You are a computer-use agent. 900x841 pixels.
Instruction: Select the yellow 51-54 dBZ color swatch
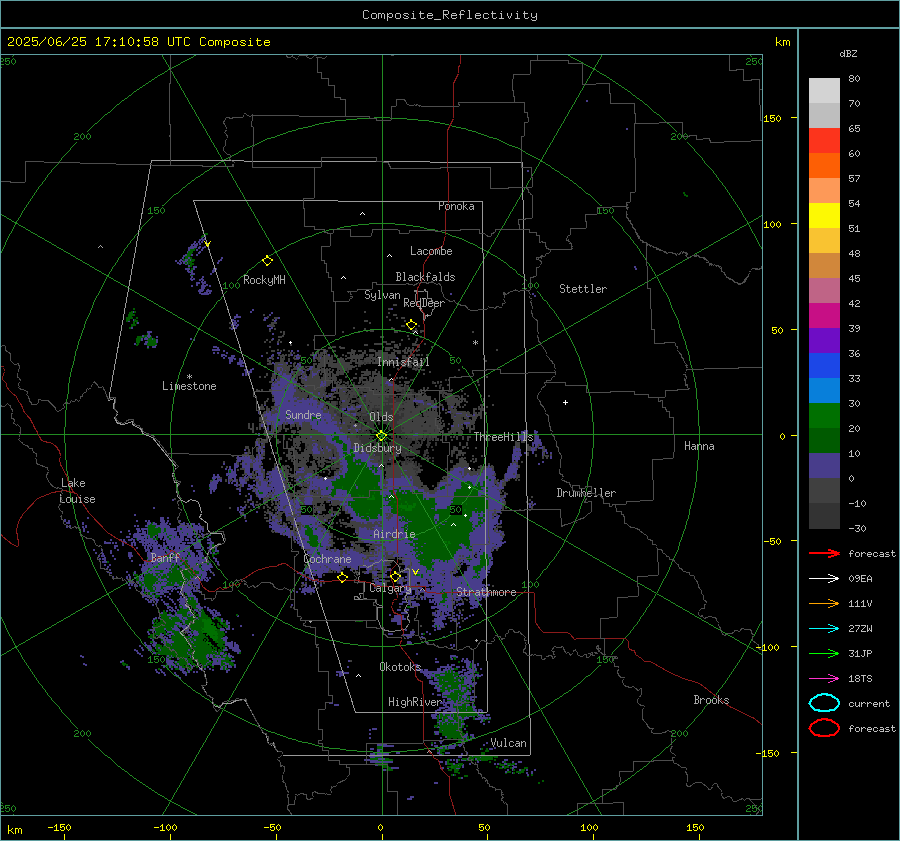pyautogui.click(x=824, y=216)
